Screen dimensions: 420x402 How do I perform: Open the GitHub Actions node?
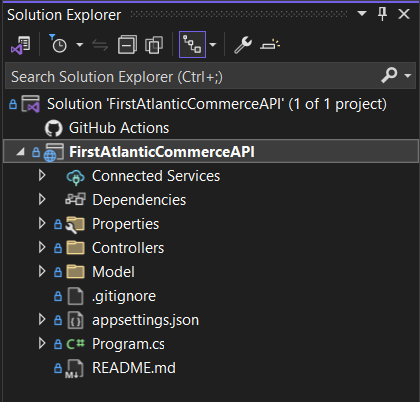click(x=119, y=128)
